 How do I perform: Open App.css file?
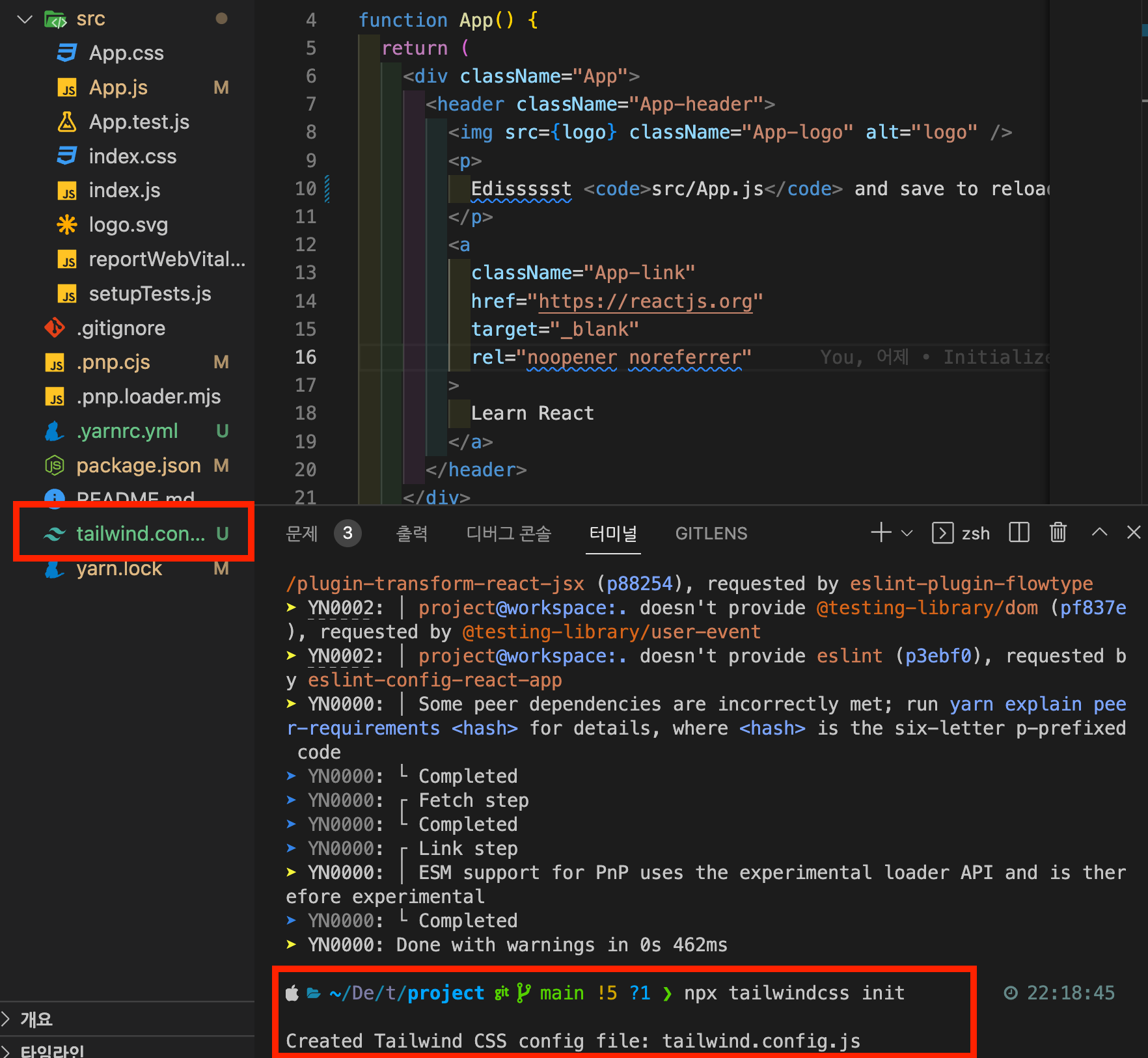126,53
